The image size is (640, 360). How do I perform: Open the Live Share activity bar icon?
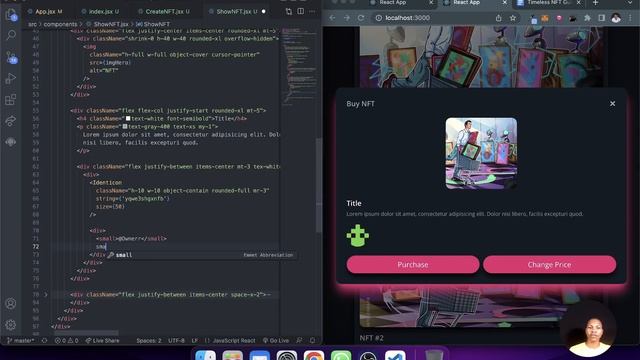pyautogui.click(x=11, y=121)
